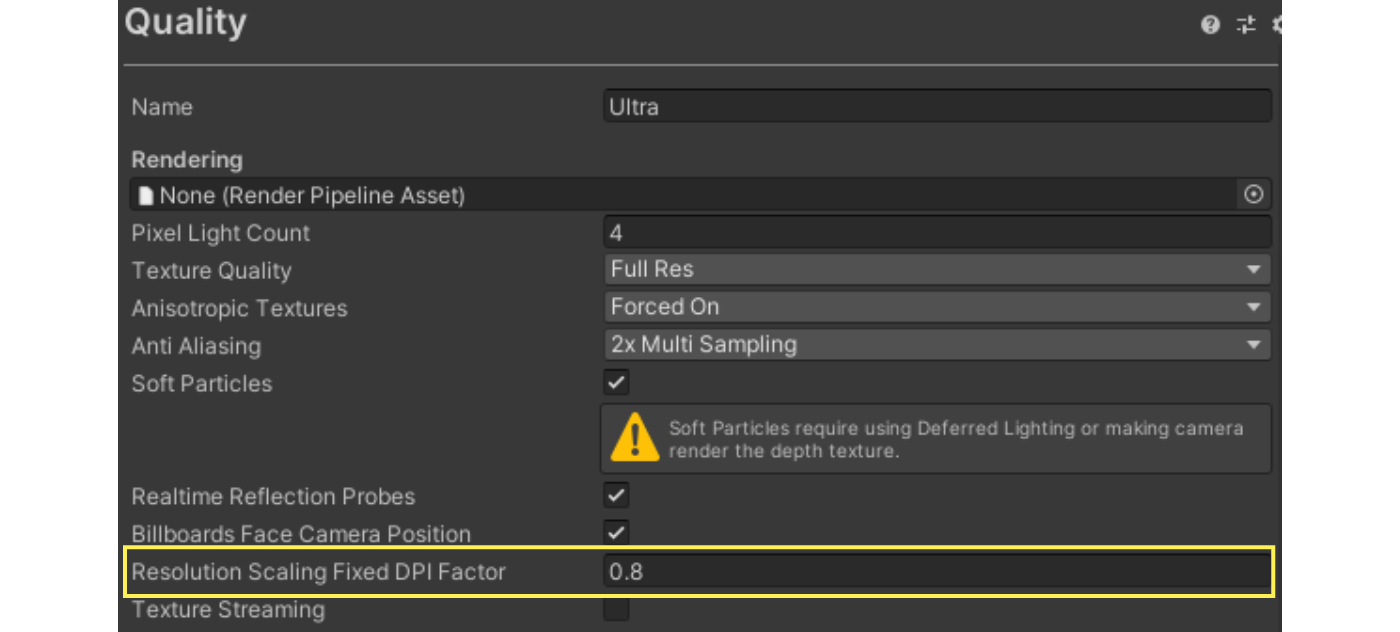Click the warning triangle on the Soft Particles message
Viewport: 1400px width, 632px height.
[x=634, y=437]
